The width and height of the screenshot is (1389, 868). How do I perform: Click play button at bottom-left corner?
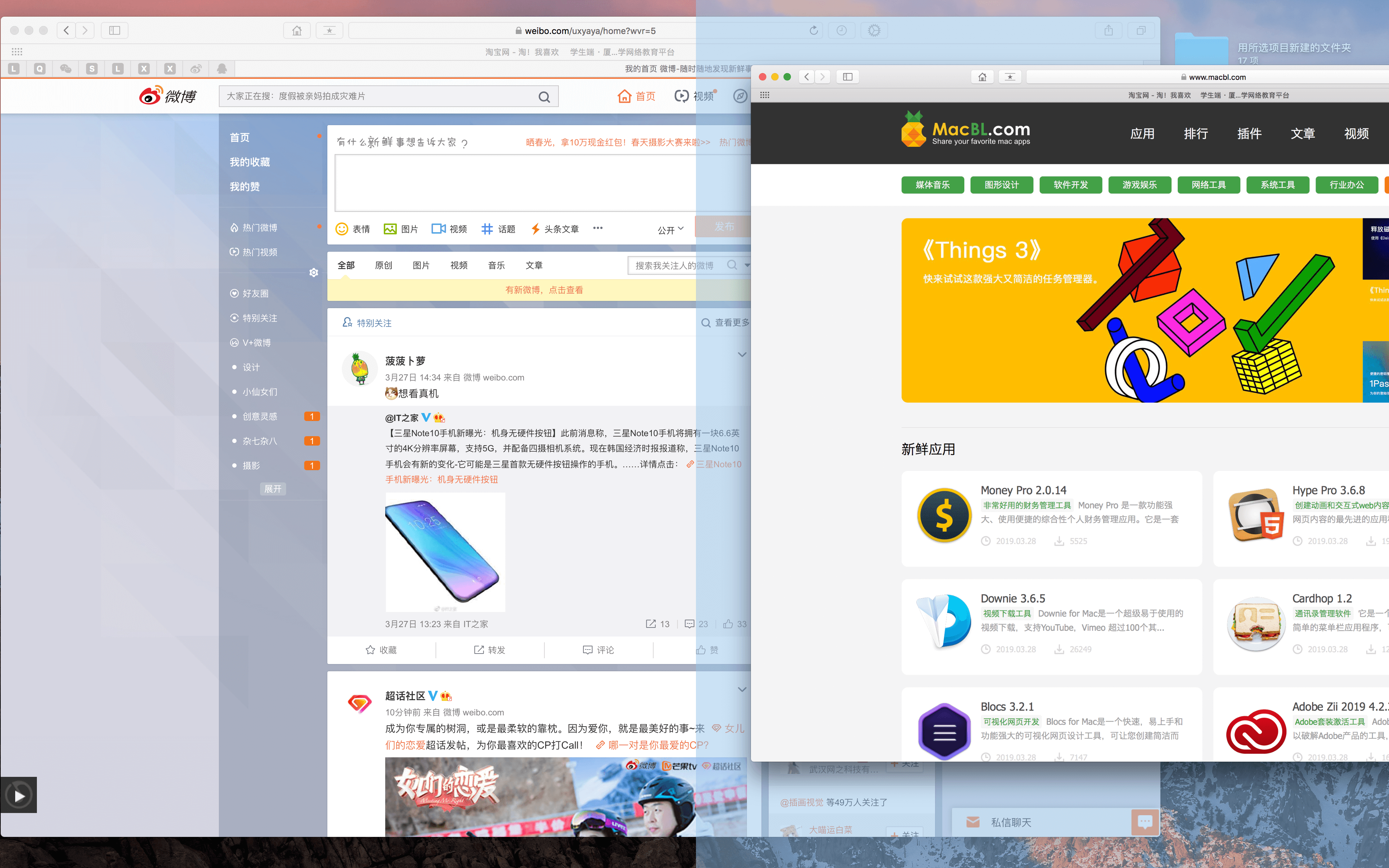[x=18, y=795]
